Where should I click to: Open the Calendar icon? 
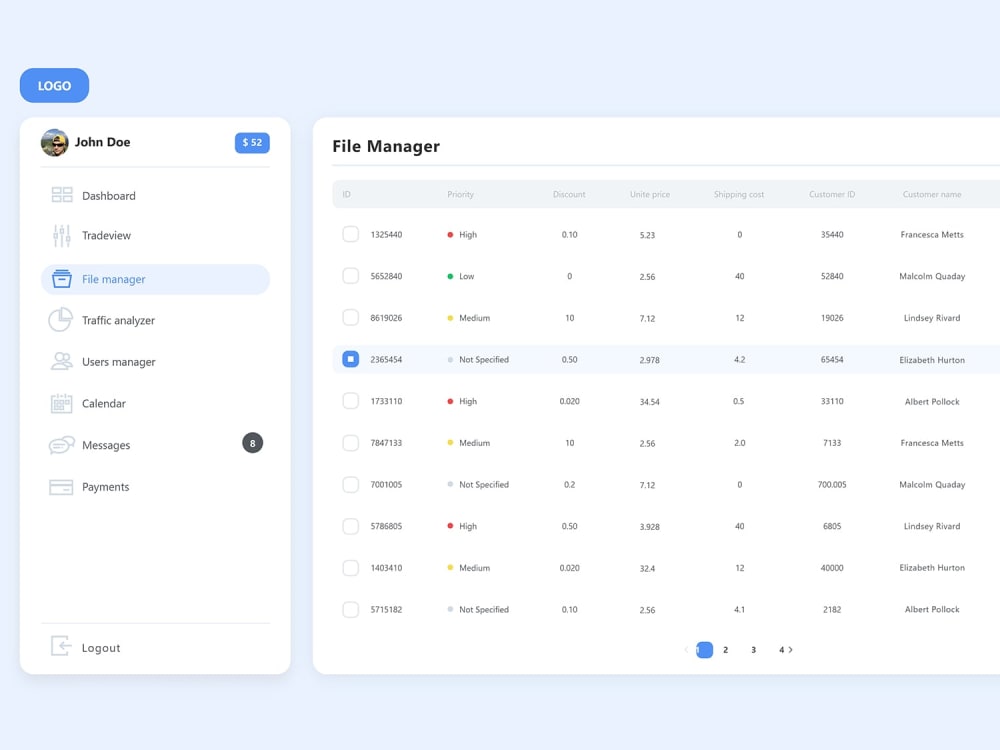click(61, 404)
